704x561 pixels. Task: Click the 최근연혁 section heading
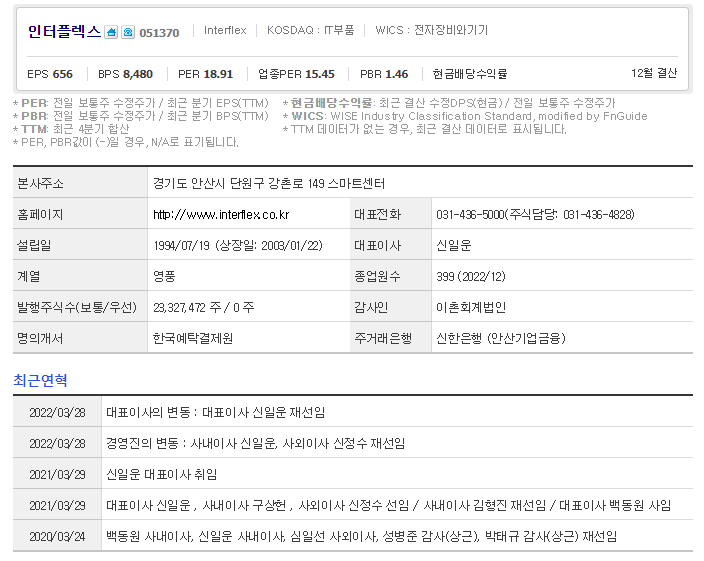pos(40,381)
